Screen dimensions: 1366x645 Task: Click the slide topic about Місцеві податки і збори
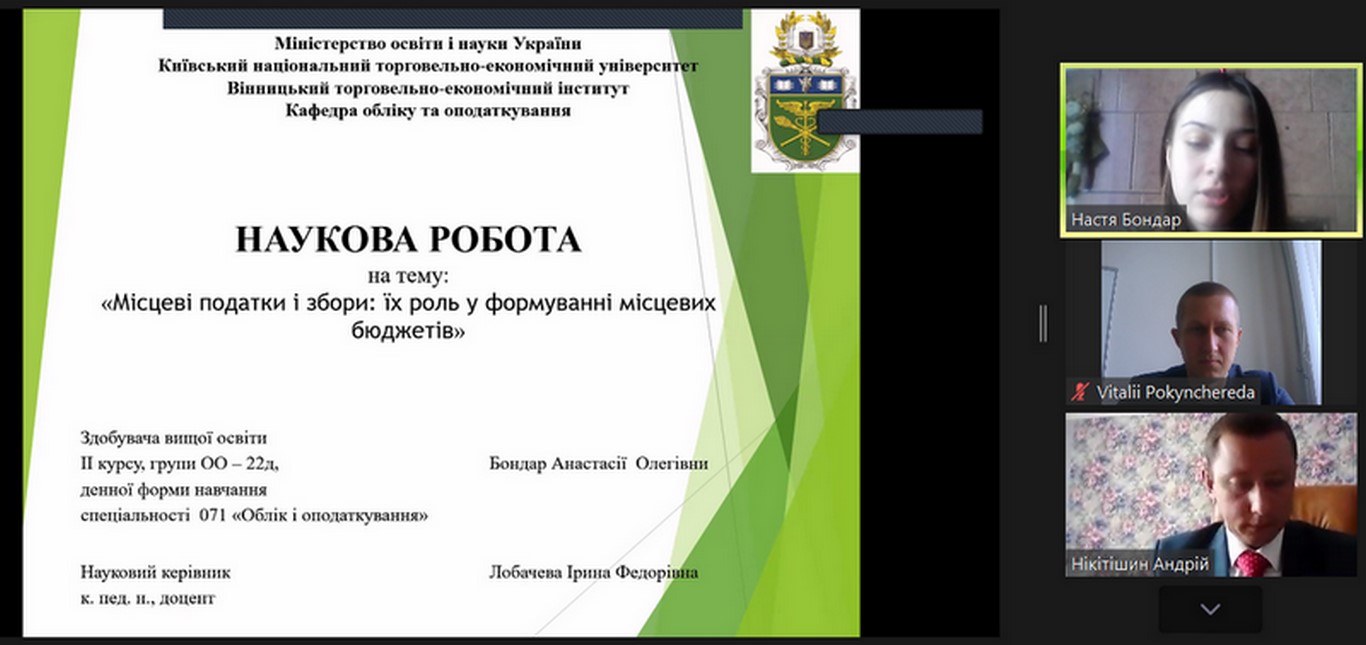coord(408,315)
